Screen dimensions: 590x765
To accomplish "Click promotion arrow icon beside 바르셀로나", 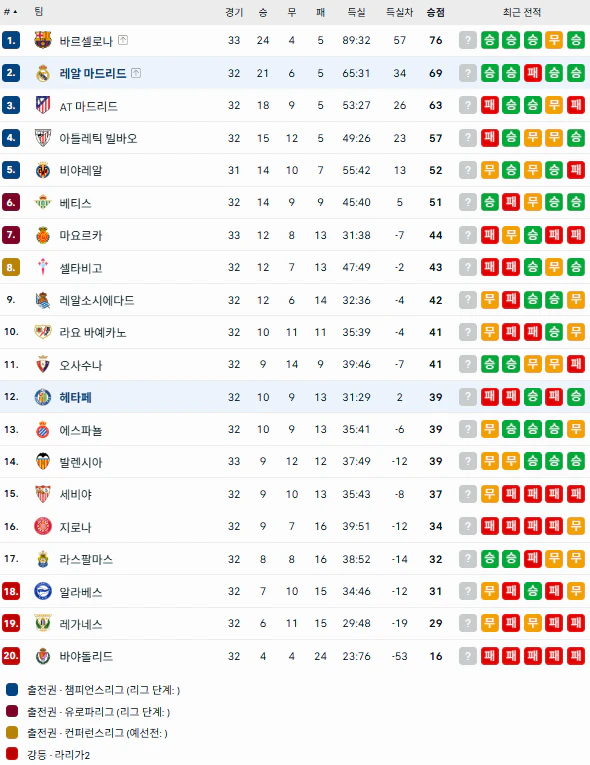I will pyautogui.click(x=123, y=40).
